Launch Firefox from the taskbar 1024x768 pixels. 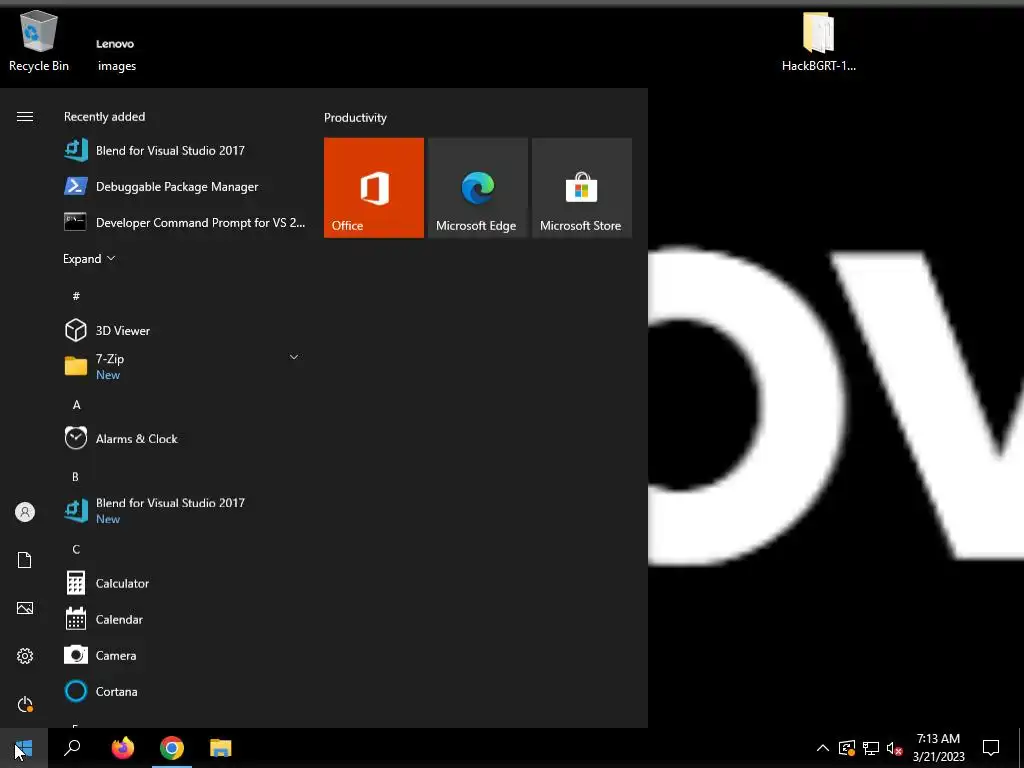pos(123,748)
